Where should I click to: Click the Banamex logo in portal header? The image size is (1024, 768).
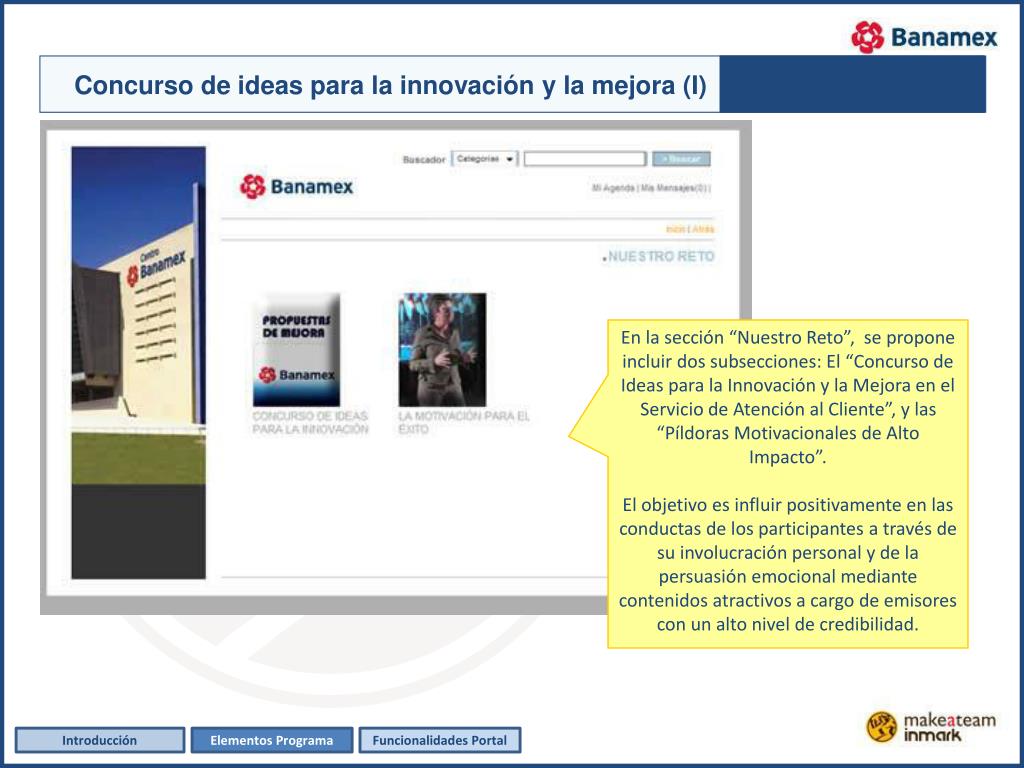click(296, 187)
